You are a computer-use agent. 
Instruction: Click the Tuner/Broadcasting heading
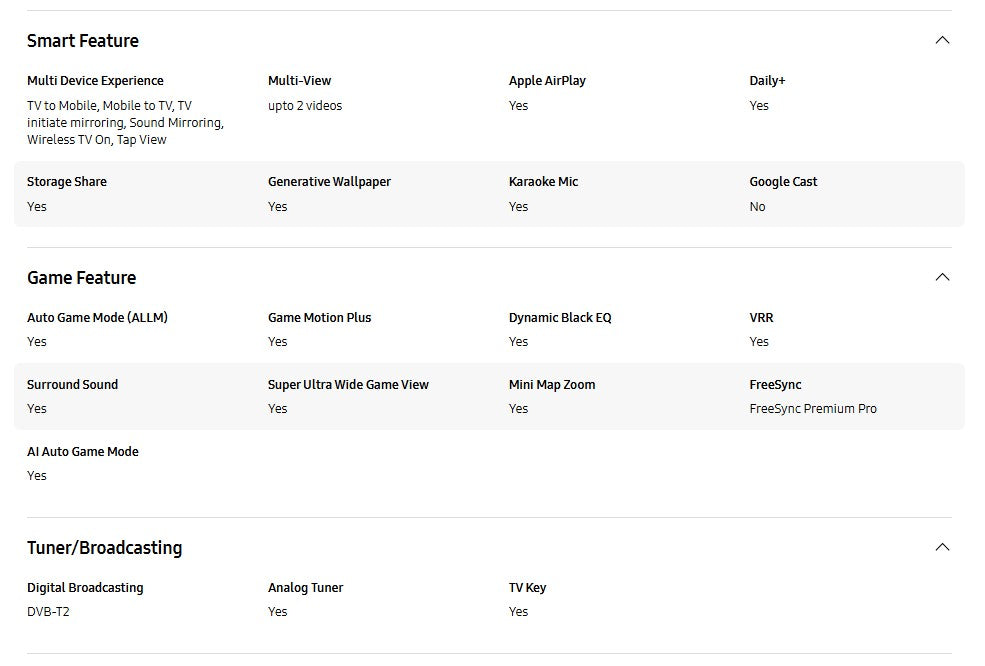coord(104,548)
